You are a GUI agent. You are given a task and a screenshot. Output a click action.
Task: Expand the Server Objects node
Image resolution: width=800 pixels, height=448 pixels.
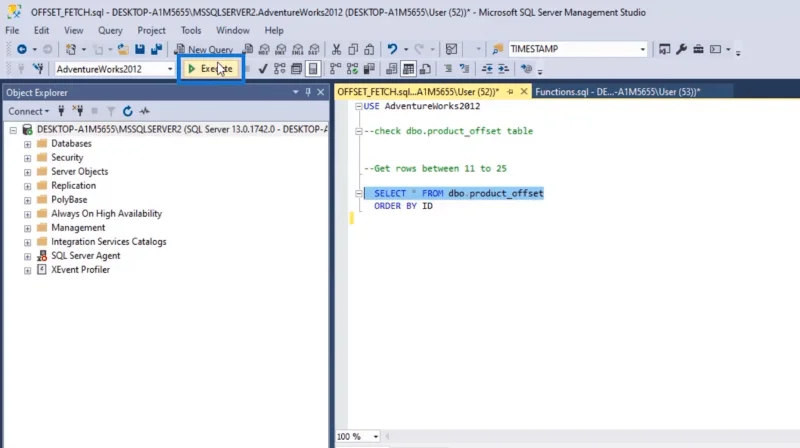click(x=28, y=172)
